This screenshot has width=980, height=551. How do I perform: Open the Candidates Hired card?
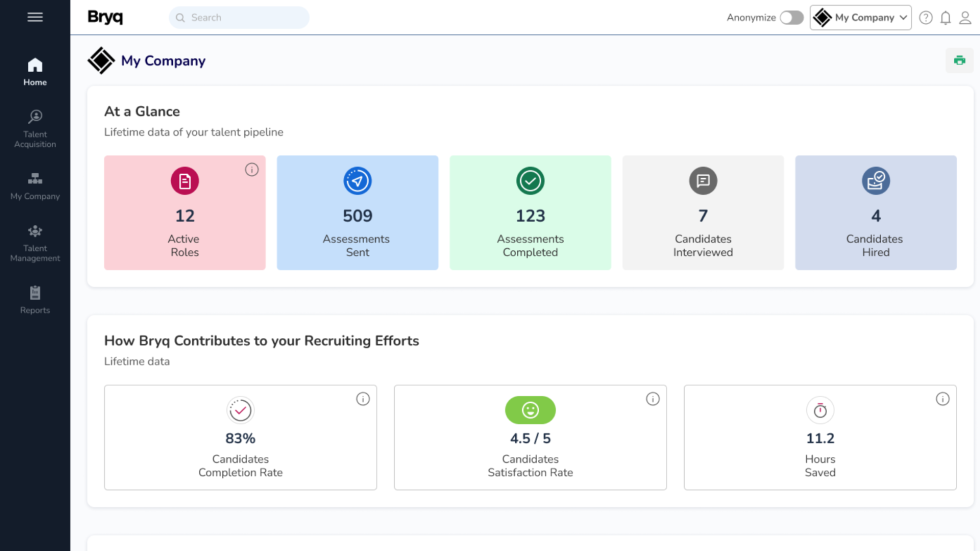click(875, 212)
